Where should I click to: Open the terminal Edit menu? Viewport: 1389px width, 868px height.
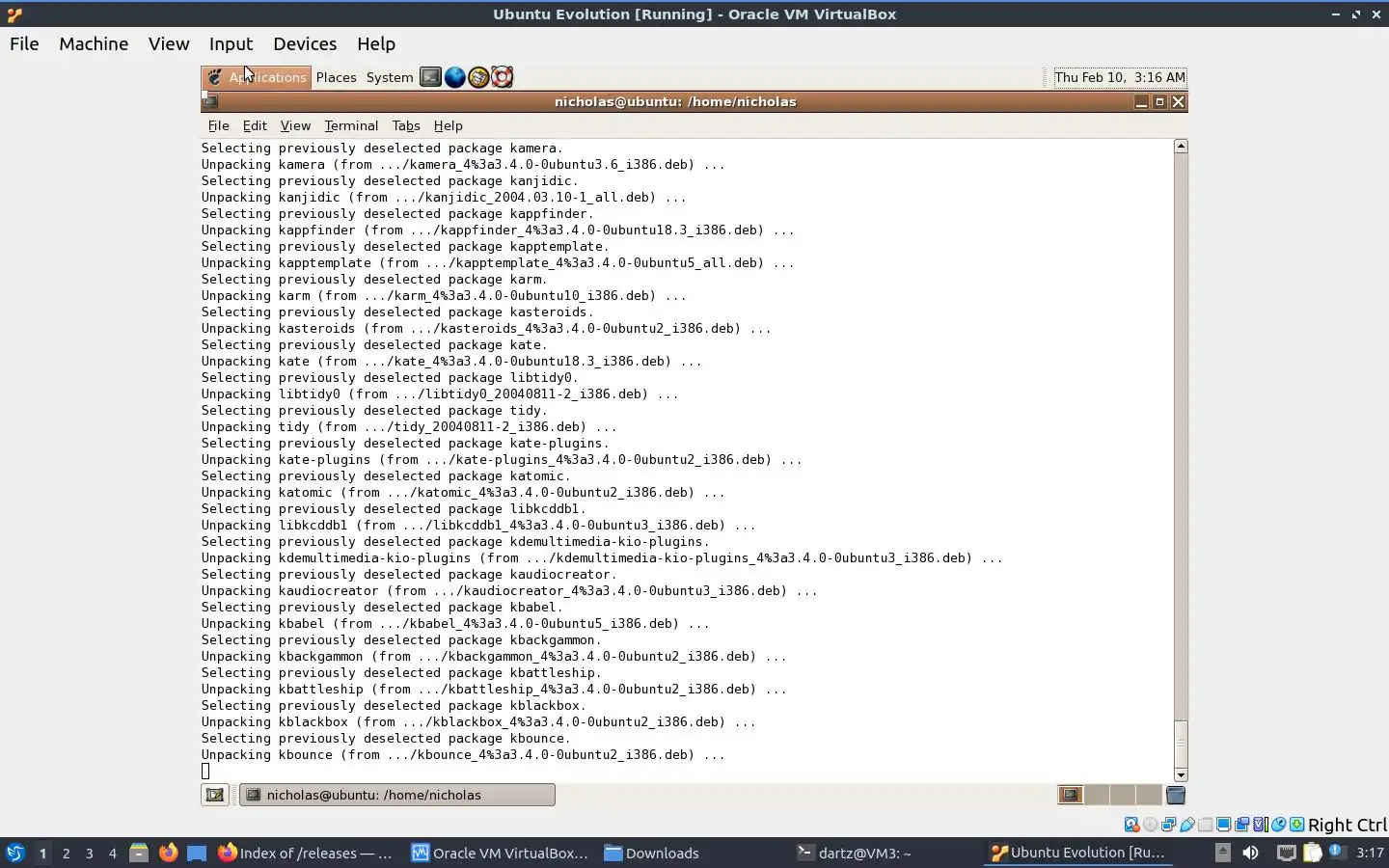click(255, 125)
